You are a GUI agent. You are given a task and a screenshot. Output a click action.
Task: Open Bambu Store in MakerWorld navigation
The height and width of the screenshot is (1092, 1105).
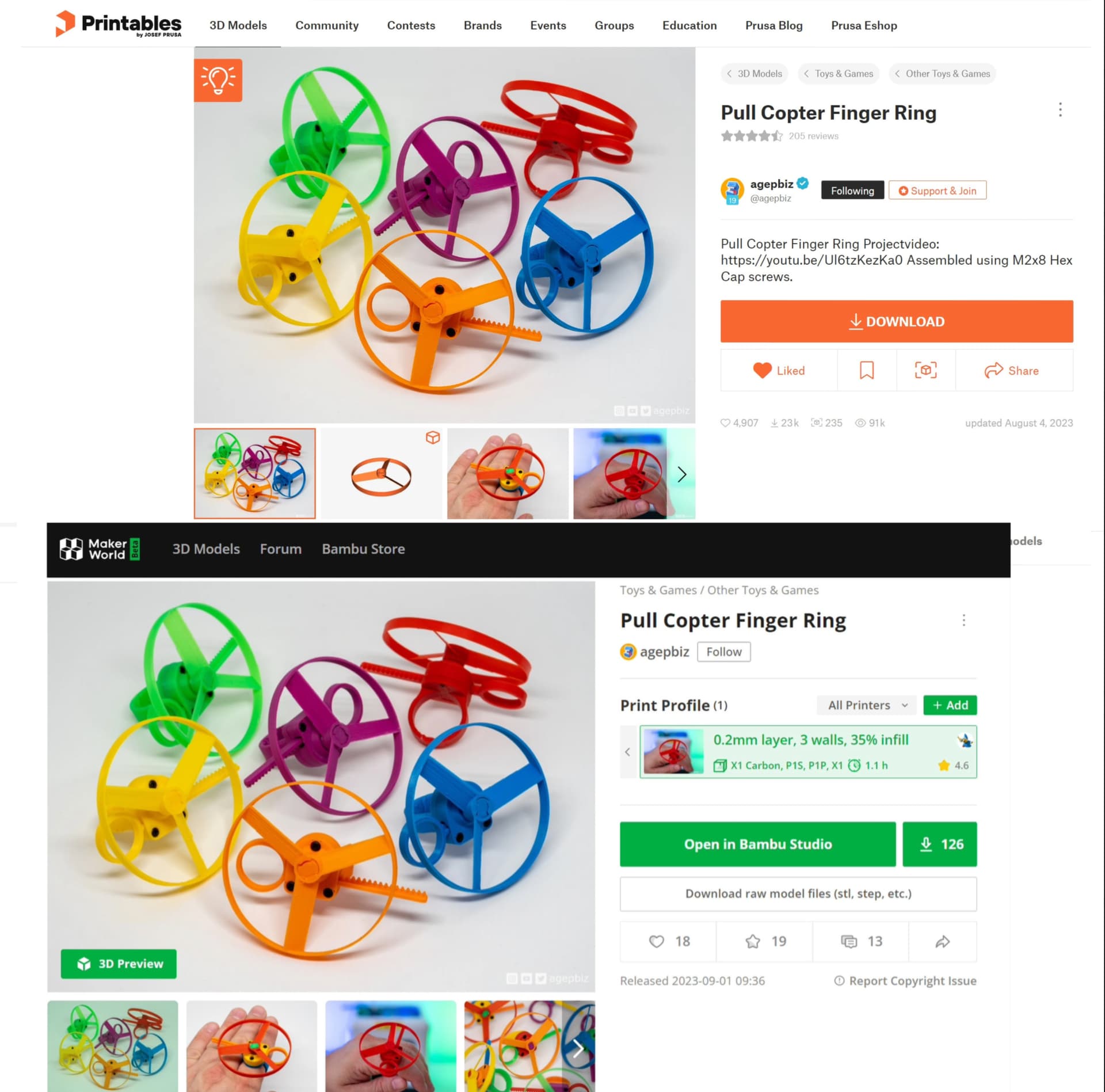[x=363, y=549]
